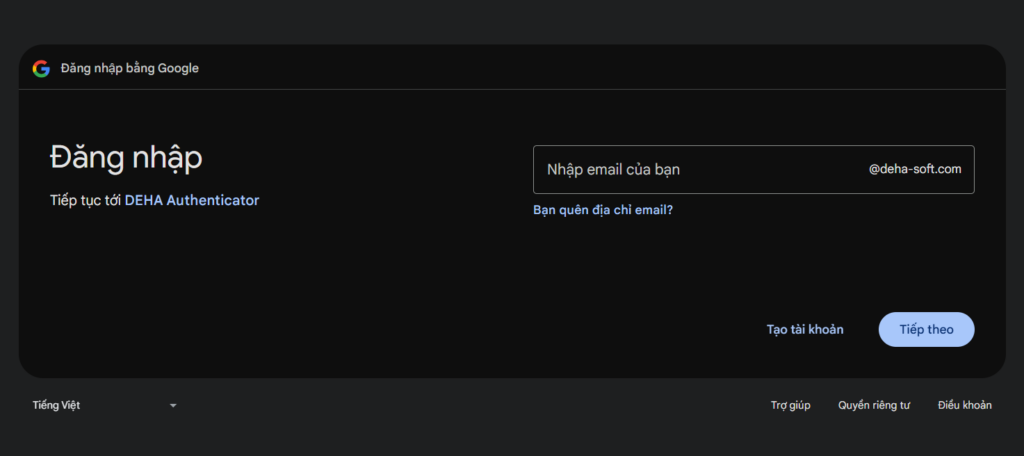Focus the email input field
Image resolution: width=1024 pixels, height=456 pixels.
click(x=754, y=169)
